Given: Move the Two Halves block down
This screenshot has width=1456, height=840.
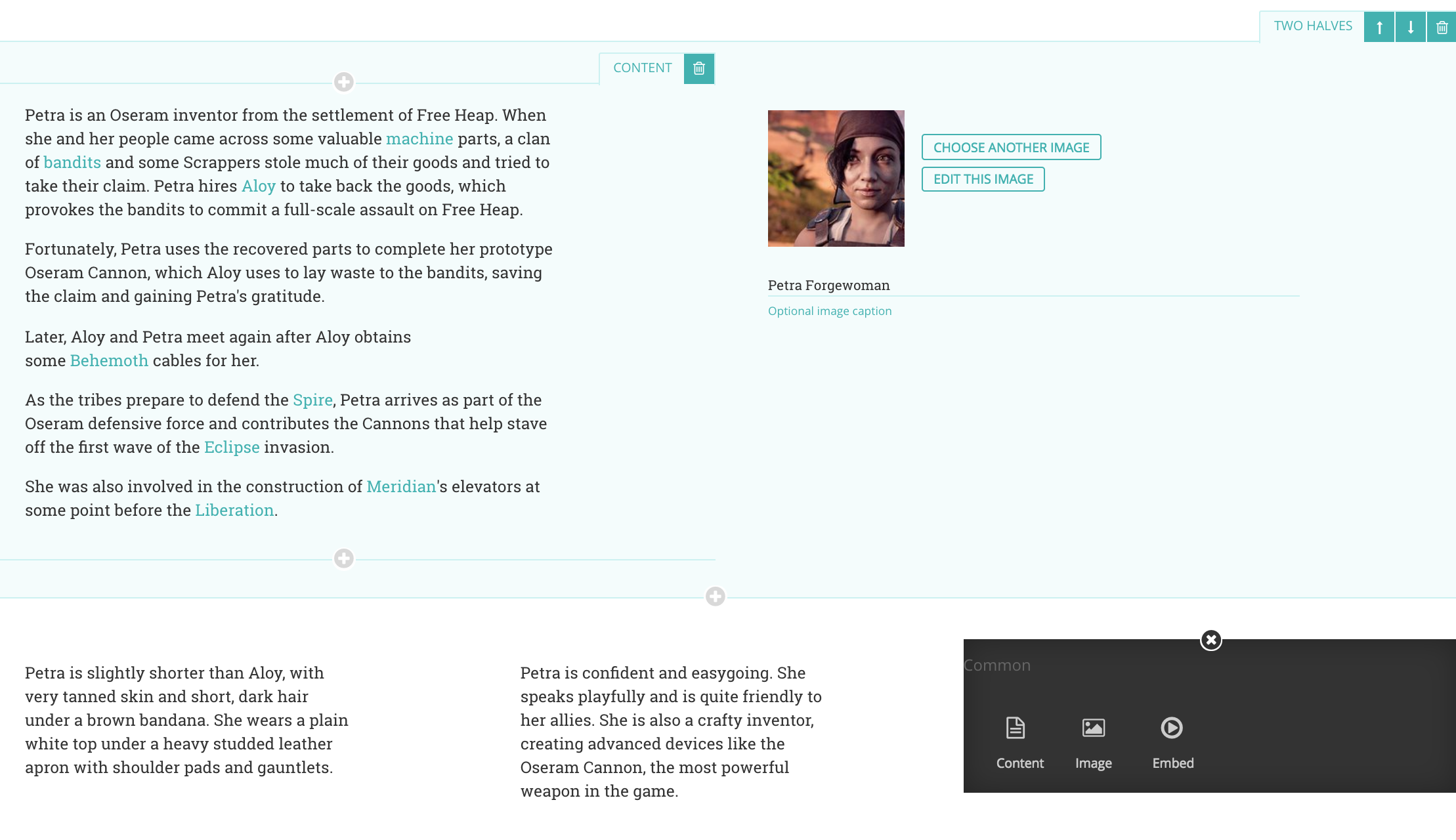Looking at the screenshot, I should (x=1411, y=27).
